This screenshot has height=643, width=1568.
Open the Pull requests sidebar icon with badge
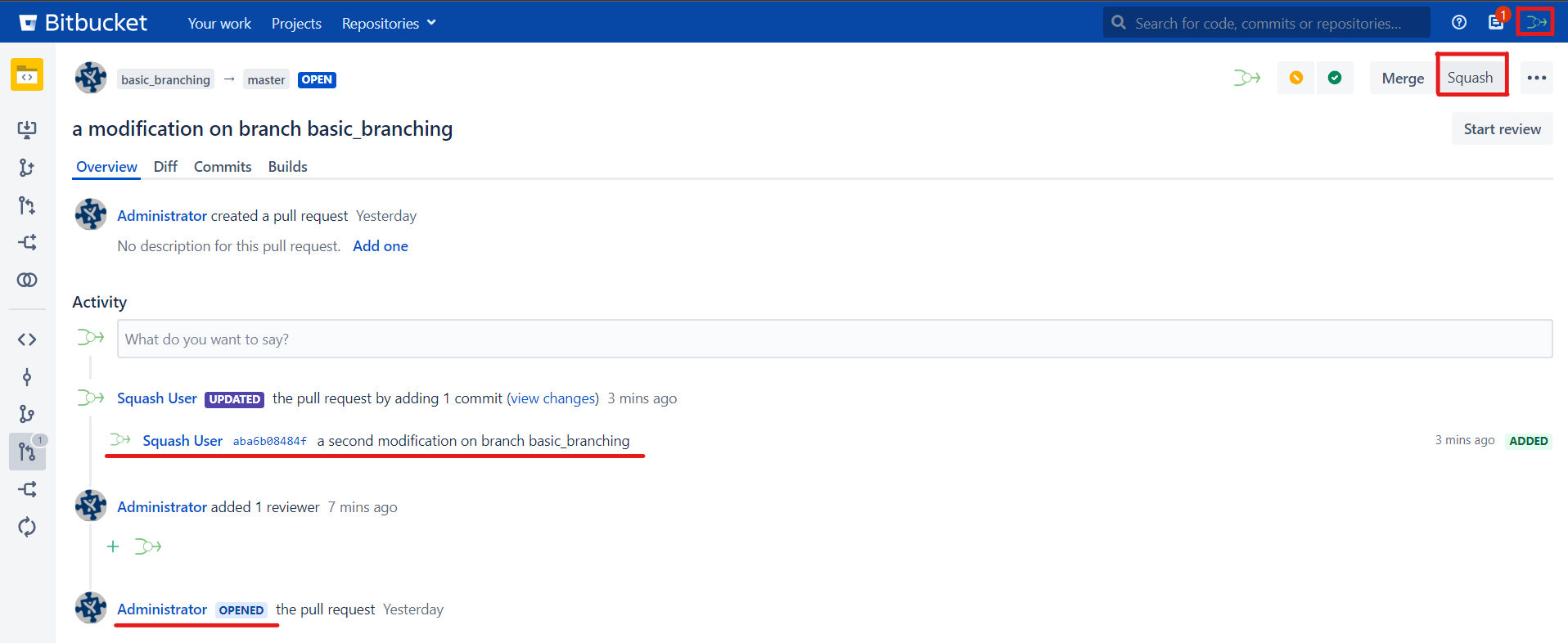tap(27, 452)
